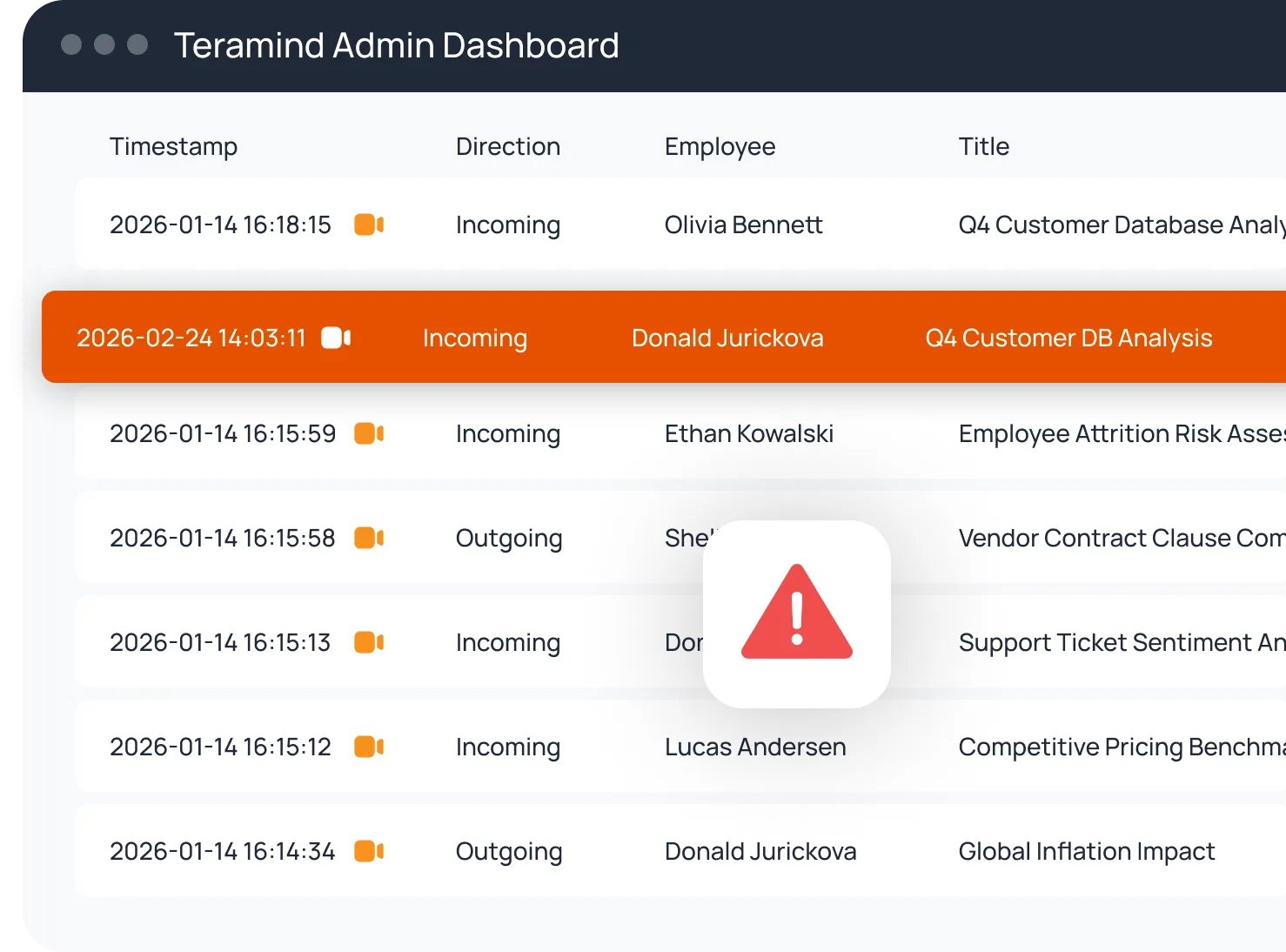Sort by the Timestamp column header
Image resolution: width=1286 pixels, height=952 pixels.
tap(173, 146)
